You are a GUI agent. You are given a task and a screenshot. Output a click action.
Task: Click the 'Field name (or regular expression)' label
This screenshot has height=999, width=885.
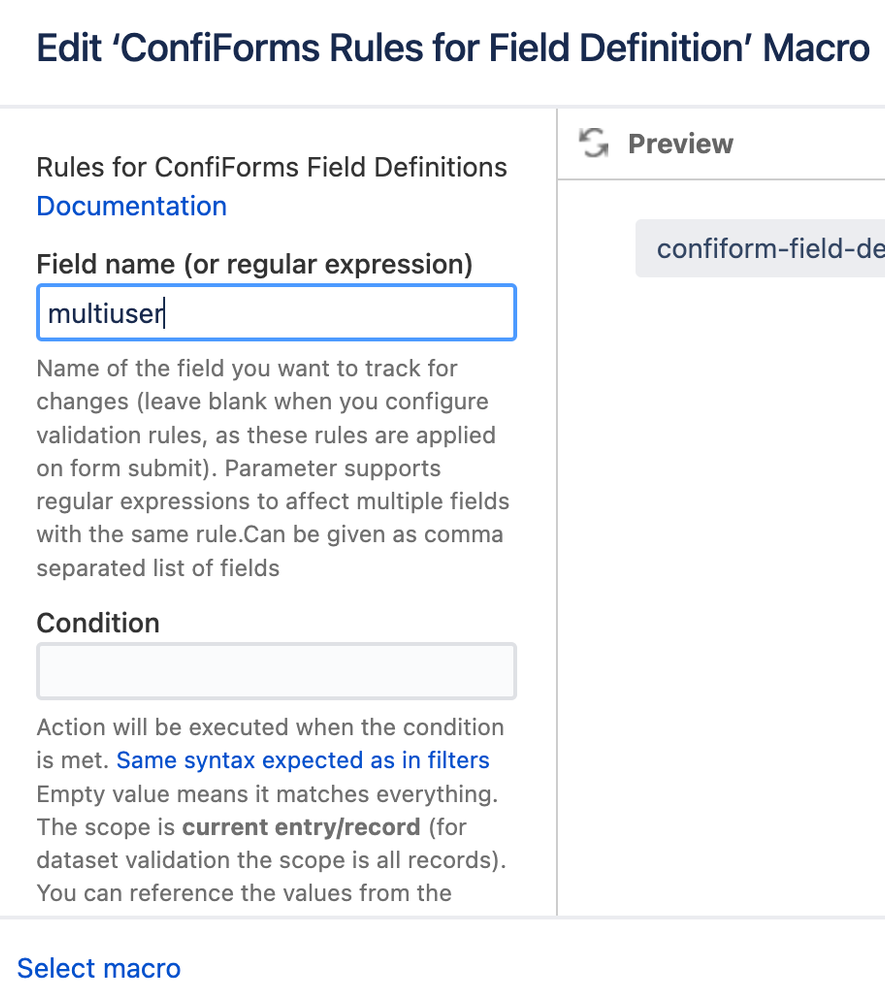[x=254, y=264]
